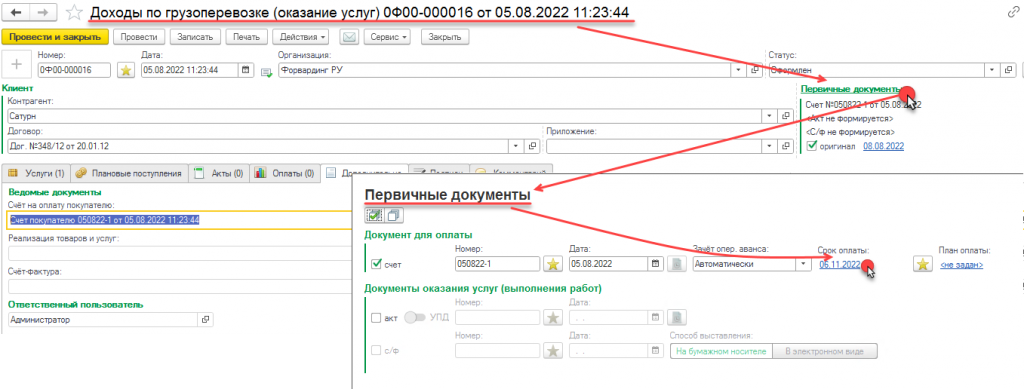
Task: Check the акт checkbox
Action: pyautogui.click(x=376, y=318)
